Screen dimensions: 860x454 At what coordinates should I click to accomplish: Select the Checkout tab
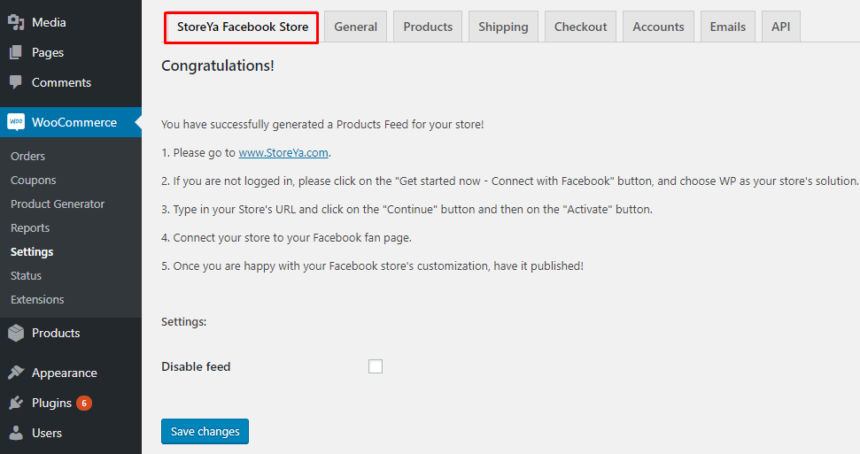coord(580,27)
